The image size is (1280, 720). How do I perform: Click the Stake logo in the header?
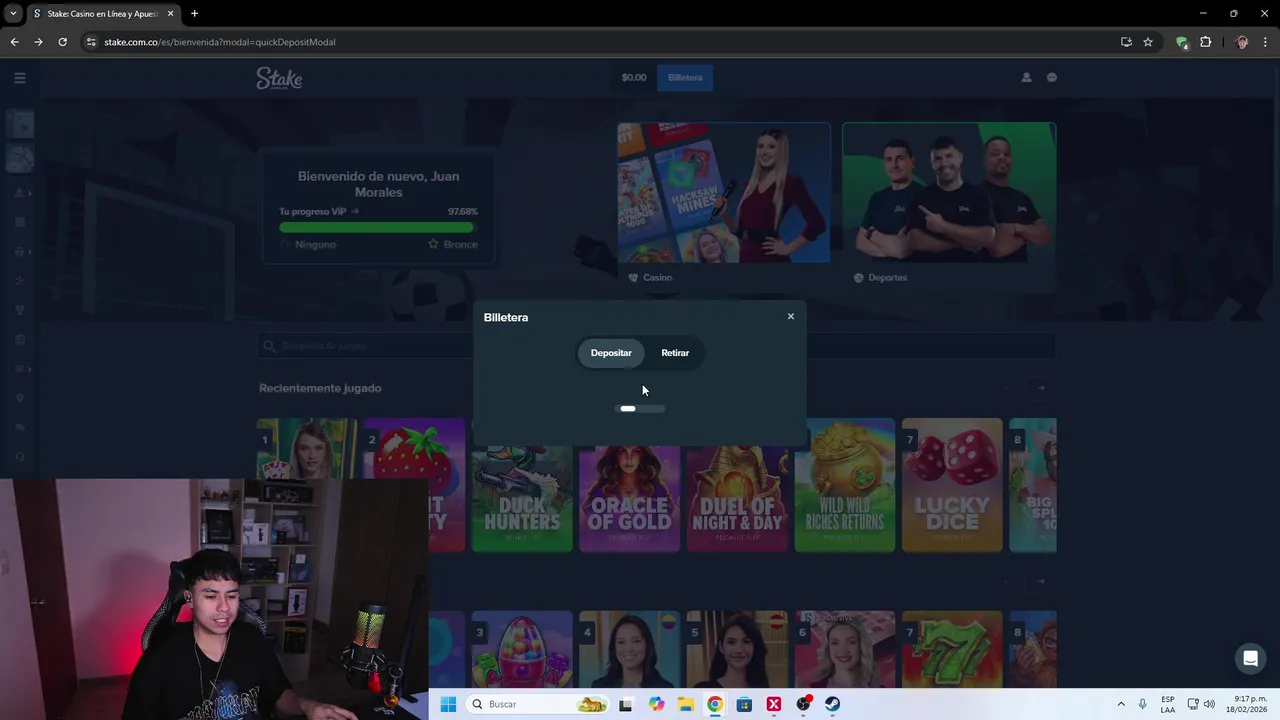(x=279, y=78)
